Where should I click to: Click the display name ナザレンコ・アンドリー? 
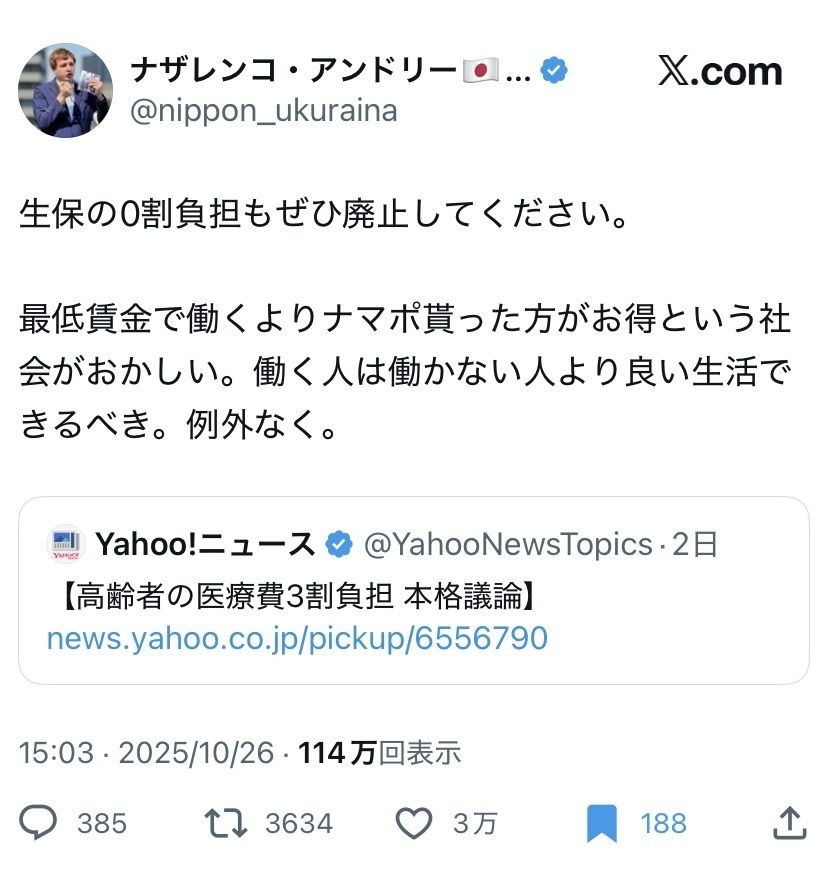tap(295, 71)
